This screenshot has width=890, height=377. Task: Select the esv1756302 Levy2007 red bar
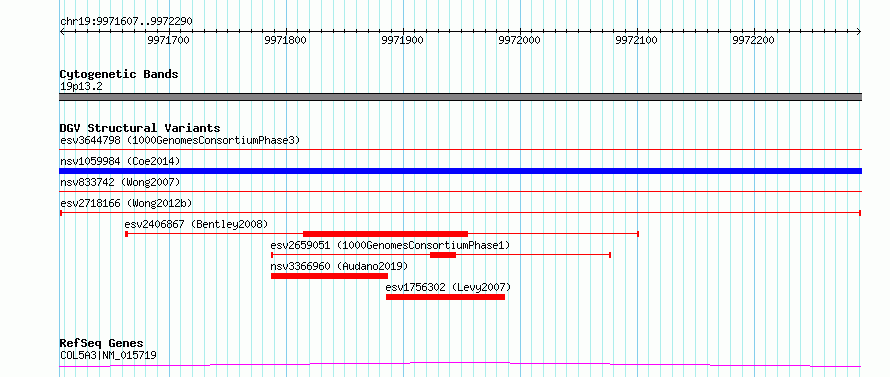coord(445,297)
